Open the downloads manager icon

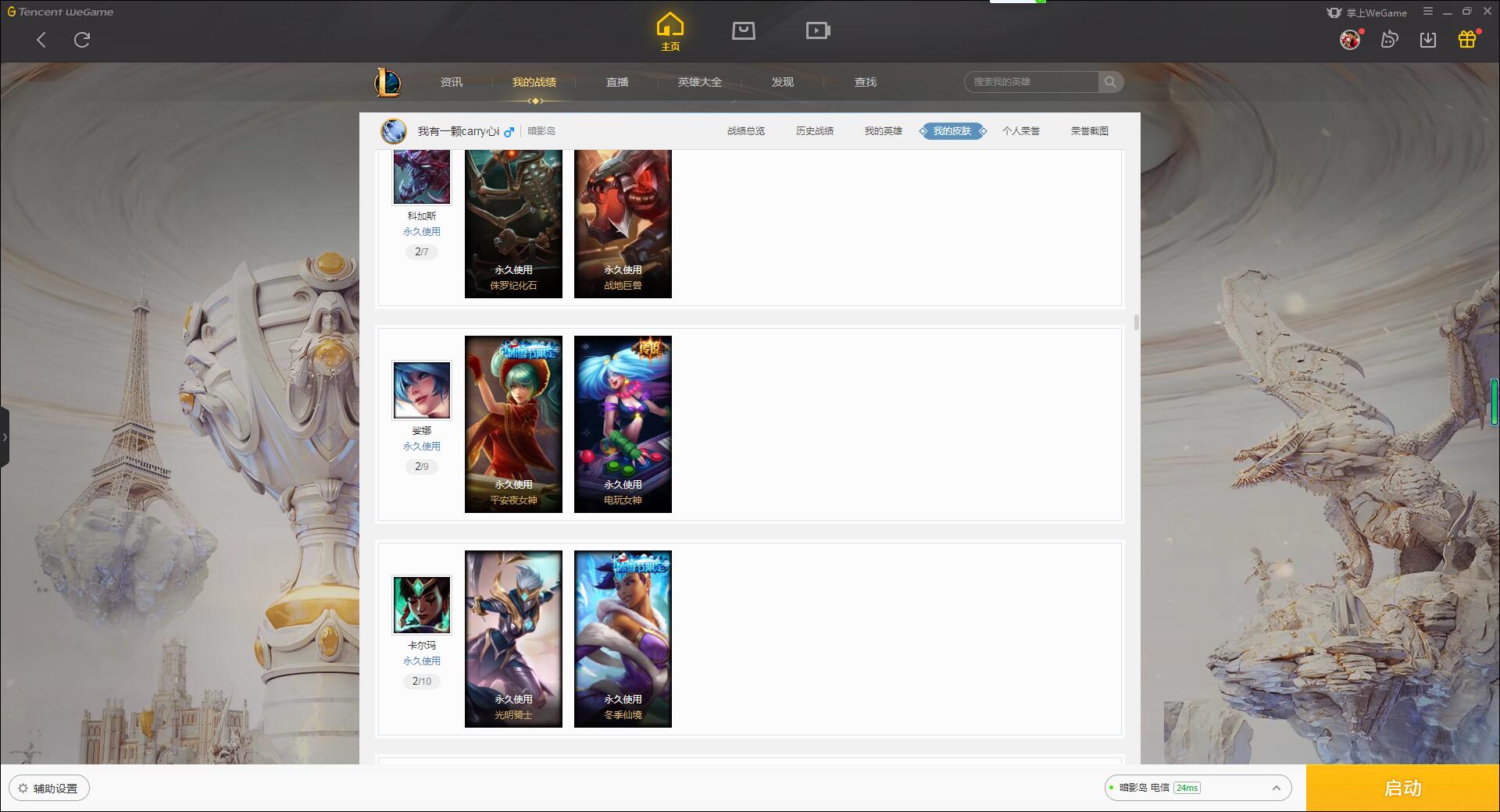1428,39
